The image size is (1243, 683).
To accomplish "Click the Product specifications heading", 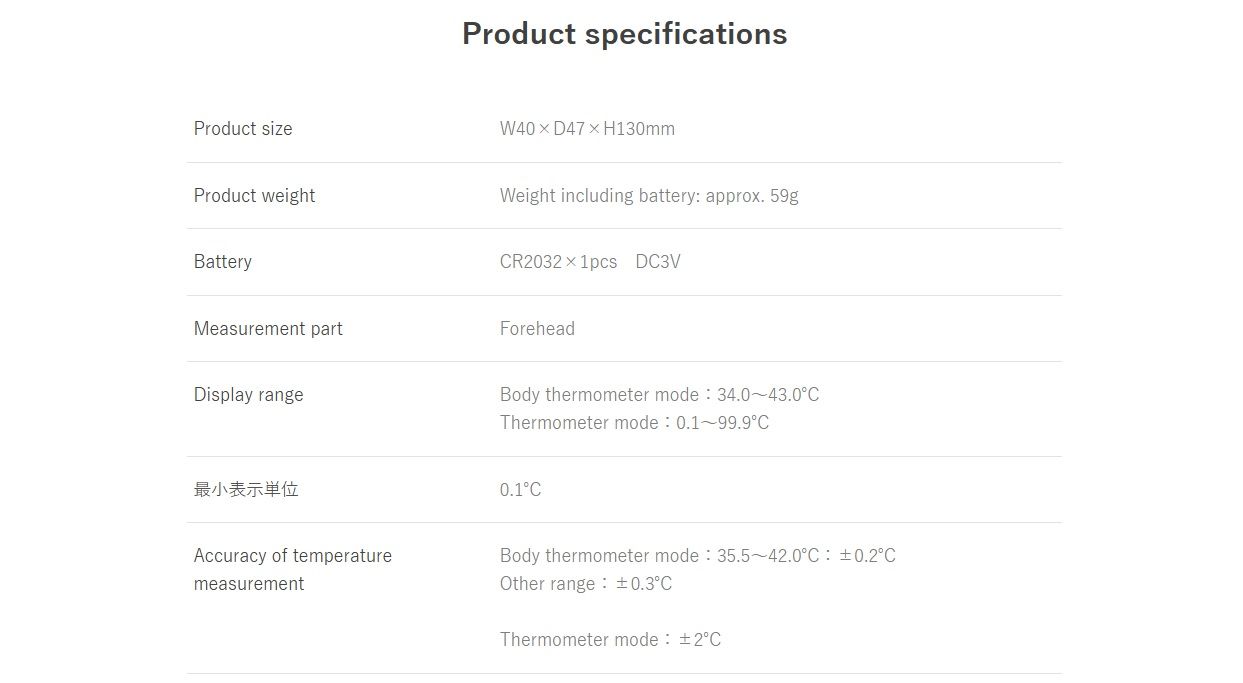I will pyautogui.click(x=624, y=34).
